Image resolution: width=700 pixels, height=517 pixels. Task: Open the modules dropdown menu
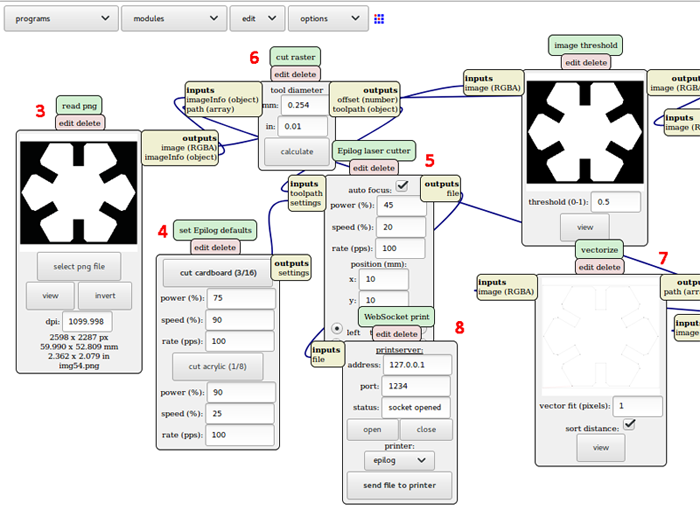(x=174, y=19)
